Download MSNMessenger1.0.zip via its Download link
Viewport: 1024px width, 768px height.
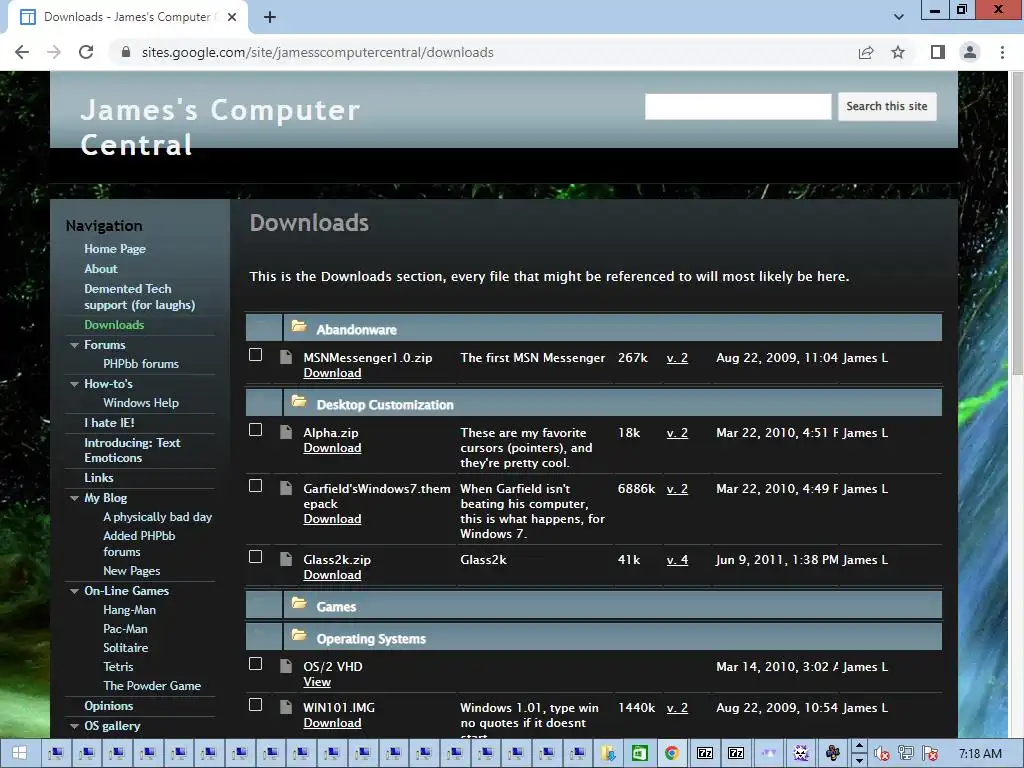[x=332, y=373]
